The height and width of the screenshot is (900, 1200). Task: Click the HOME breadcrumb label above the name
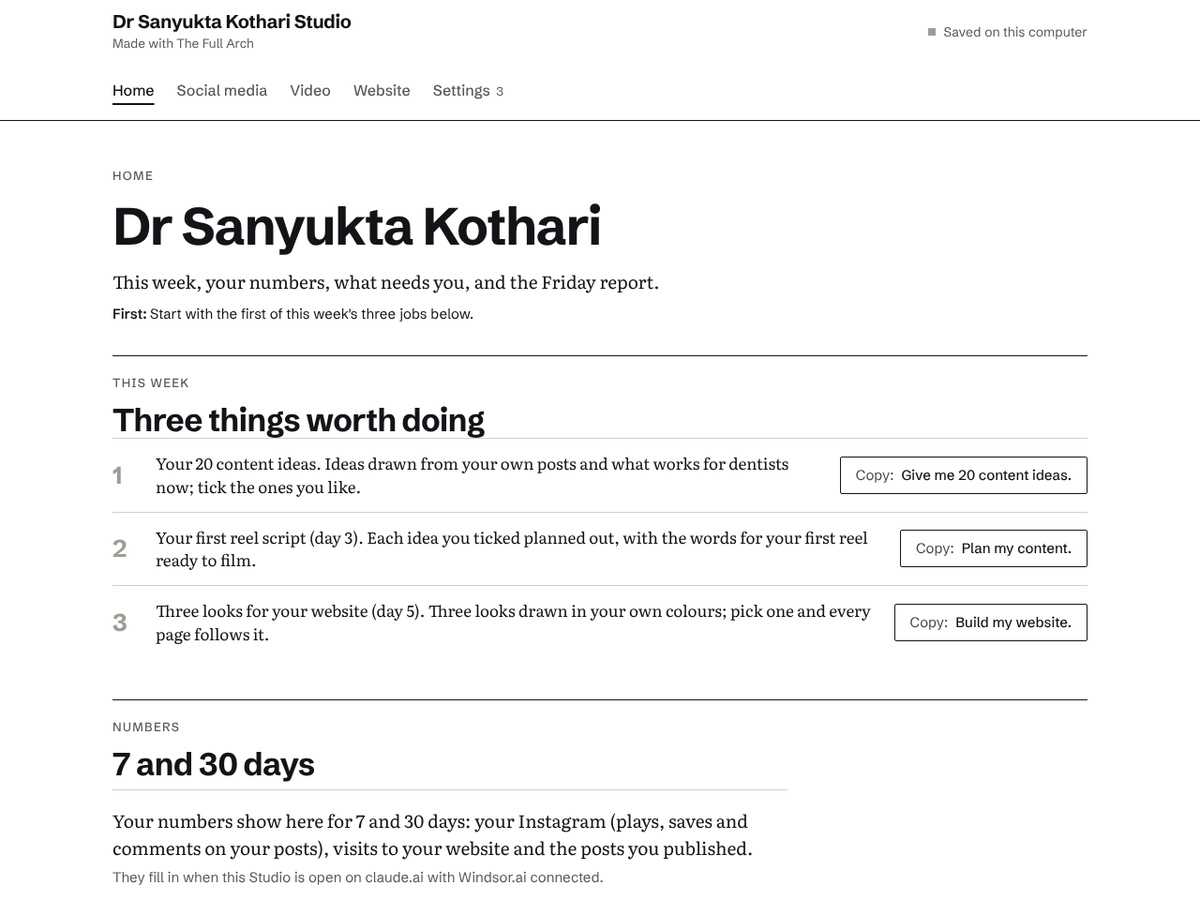(x=133, y=176)
